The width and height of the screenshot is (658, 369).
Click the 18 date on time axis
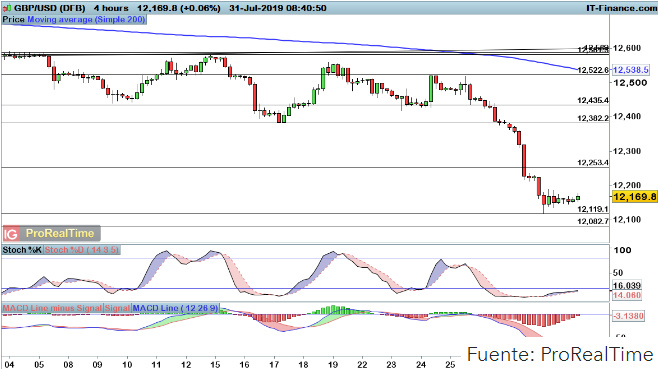point(303,364)
